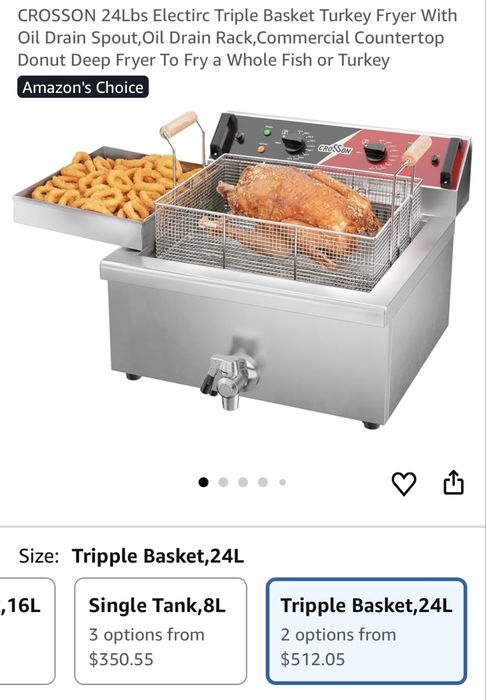Jump to the fourth image carousel dot
This screenshot has height=700, width=486.
pos(263,482)
